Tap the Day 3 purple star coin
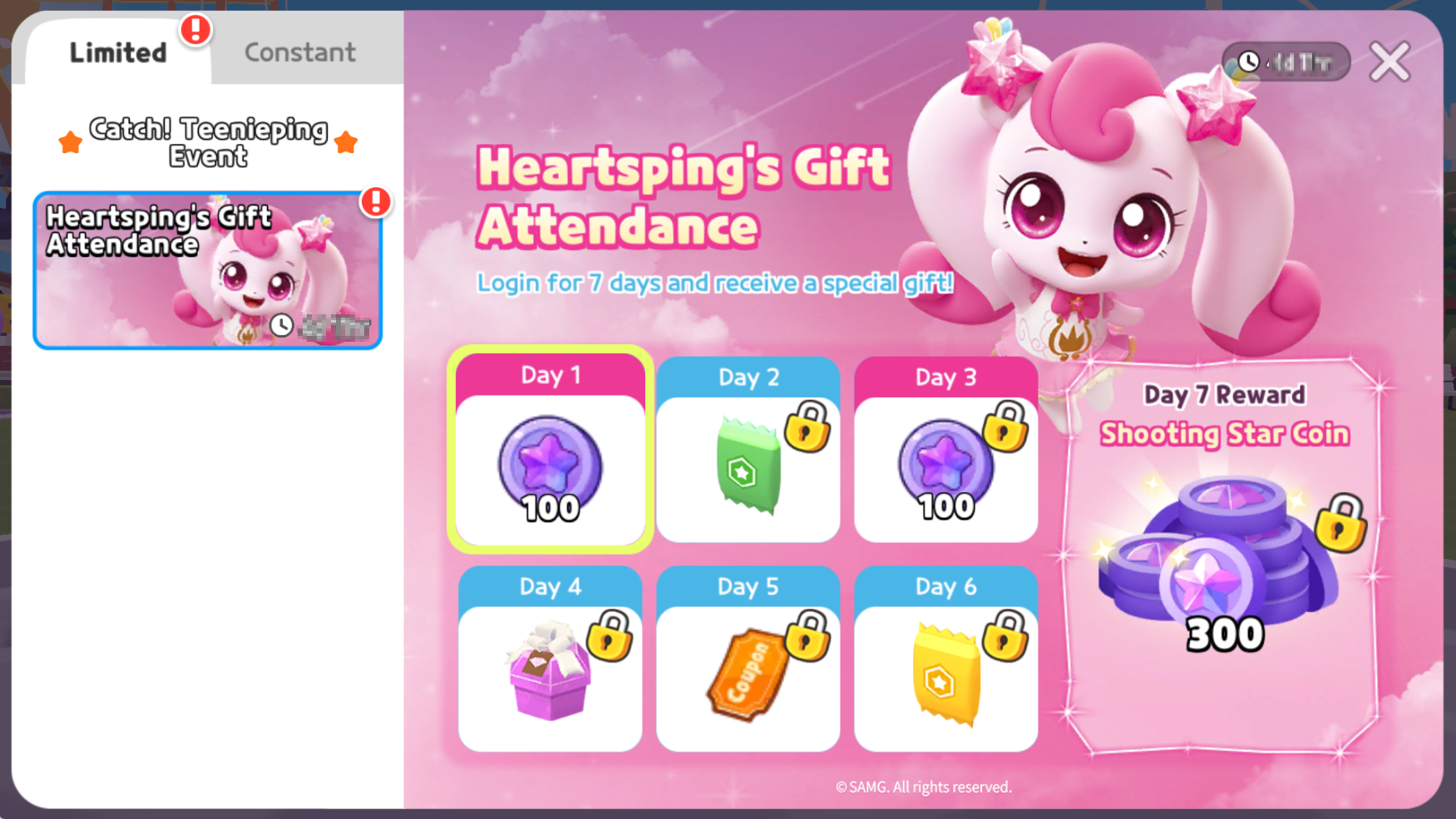Screen dimensions: 1456x819 [x=945, y=470]
